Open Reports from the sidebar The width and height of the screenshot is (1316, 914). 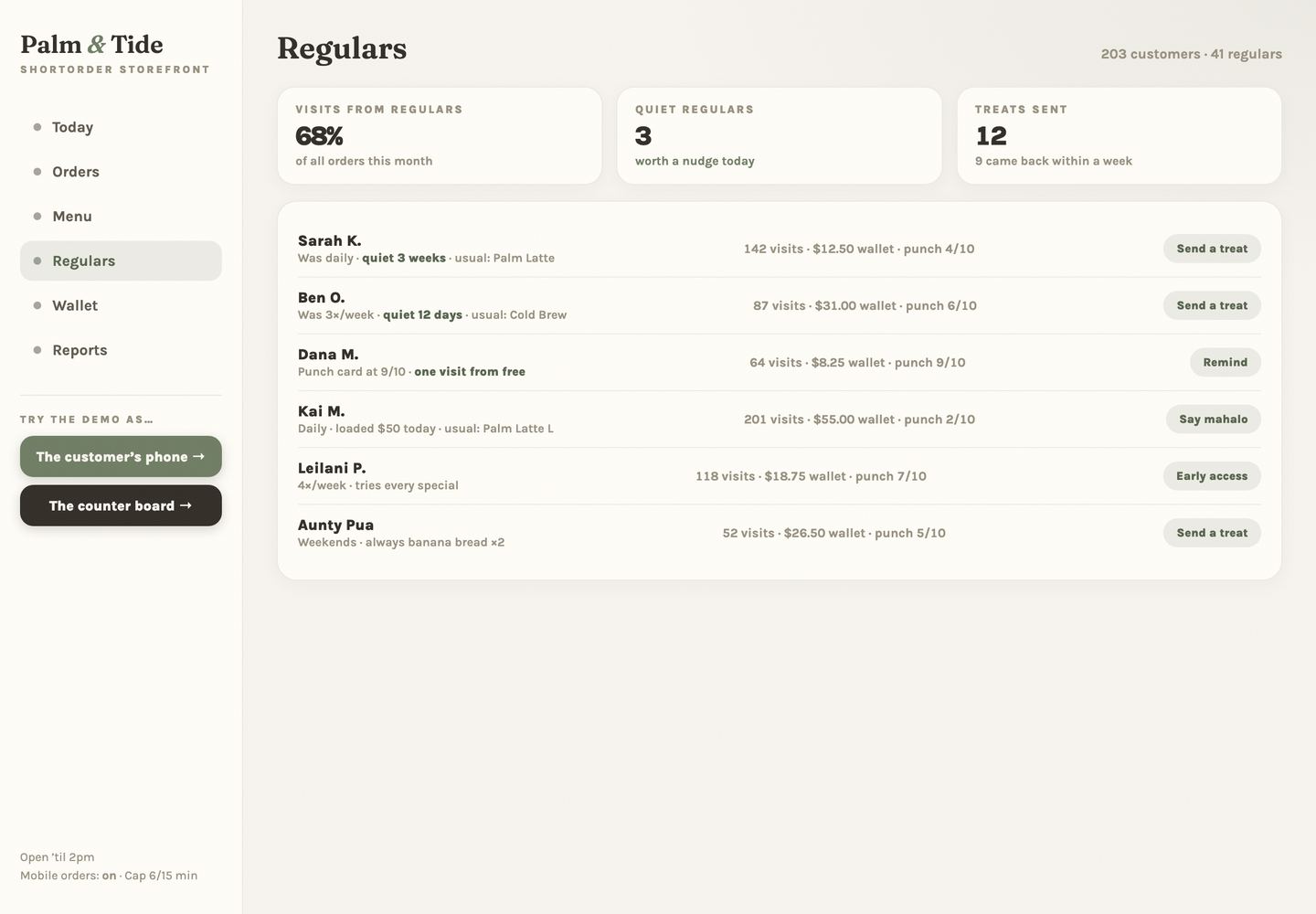point(121,350)
